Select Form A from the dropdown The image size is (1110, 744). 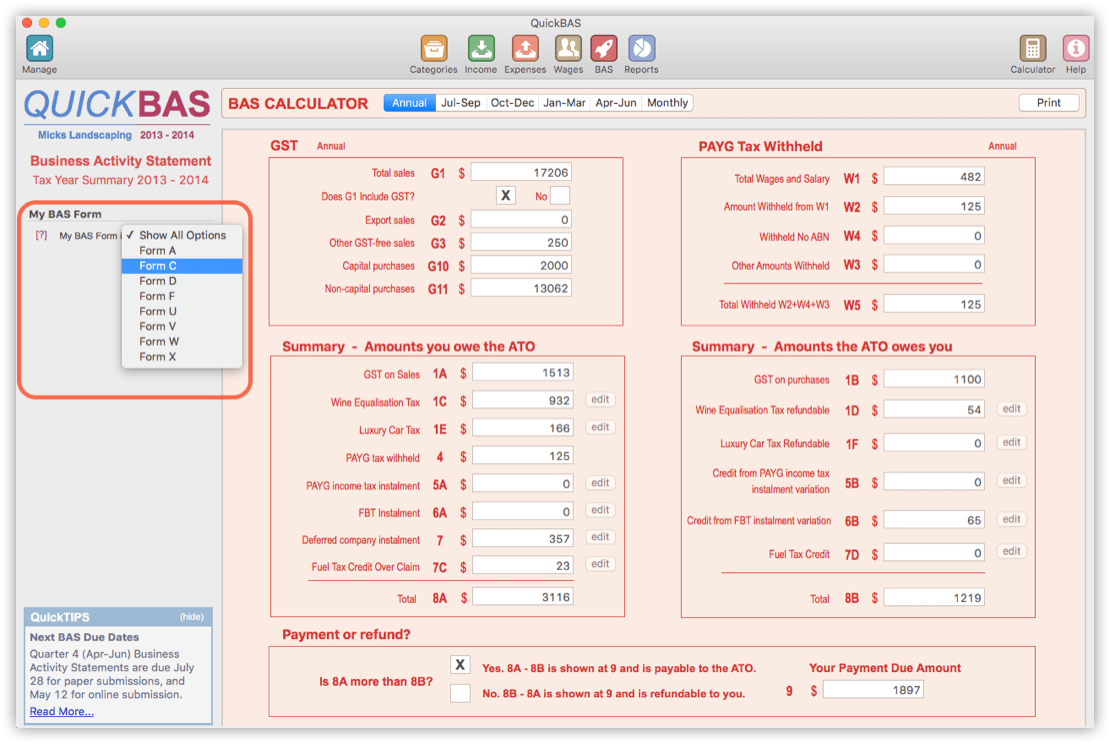click(x=182, y=251)
